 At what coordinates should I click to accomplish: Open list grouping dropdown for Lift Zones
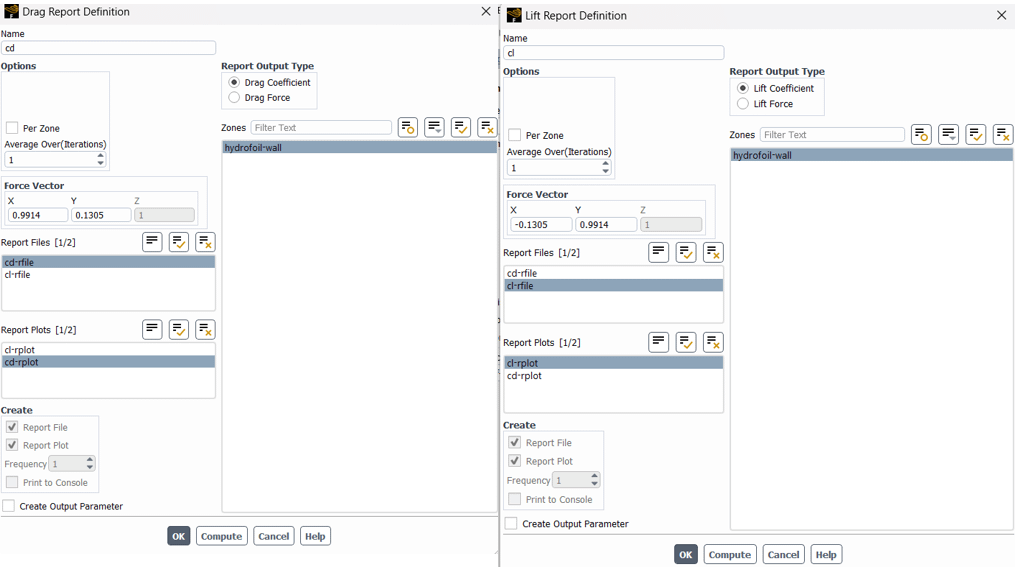948,134
